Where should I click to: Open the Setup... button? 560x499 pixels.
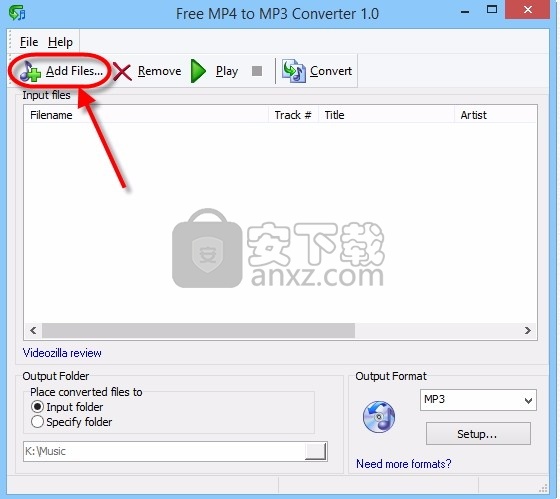[478, 434]
